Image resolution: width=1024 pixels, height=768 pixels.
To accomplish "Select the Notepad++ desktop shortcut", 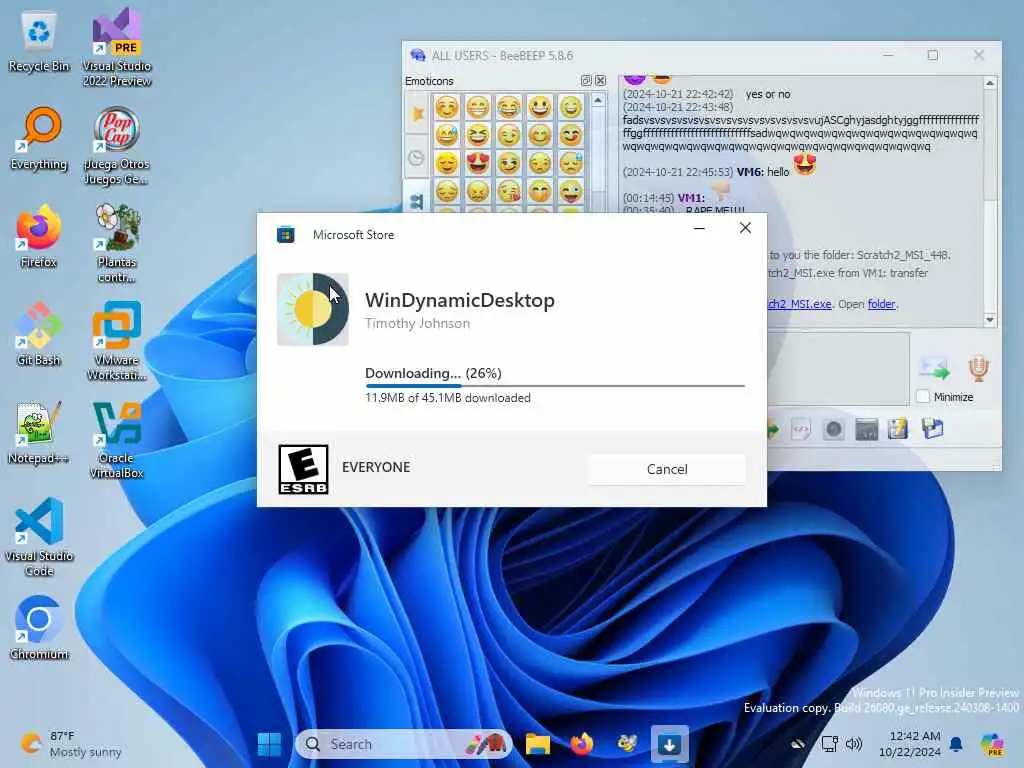I will (39, 432).
